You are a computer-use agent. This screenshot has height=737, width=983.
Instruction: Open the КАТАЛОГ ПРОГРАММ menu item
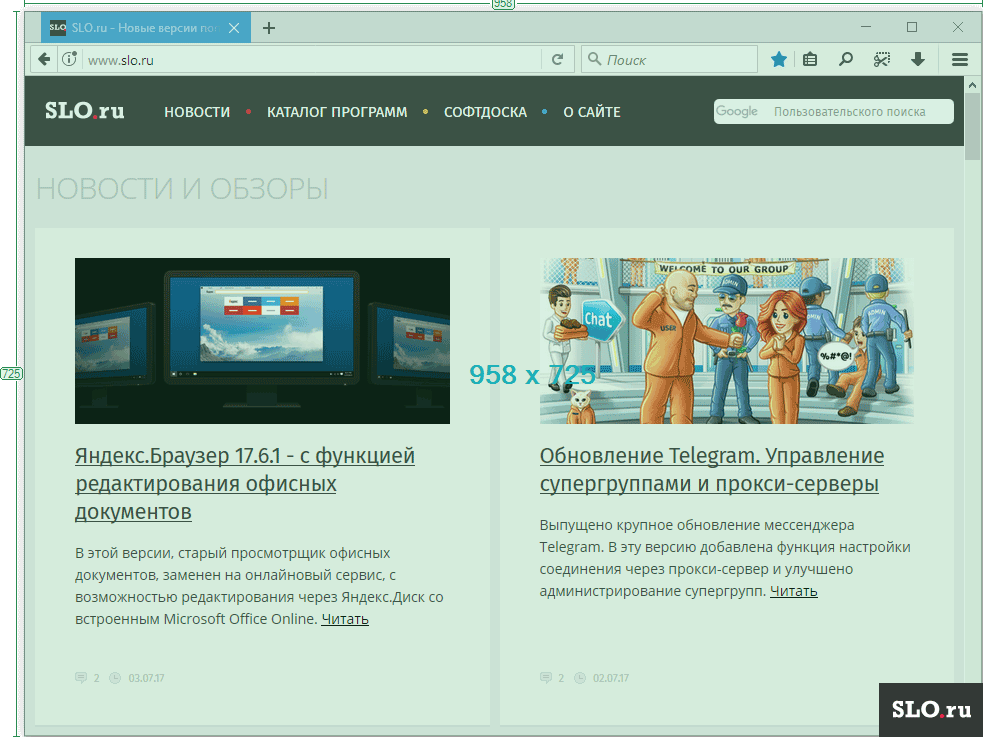[x=337, y=112]
